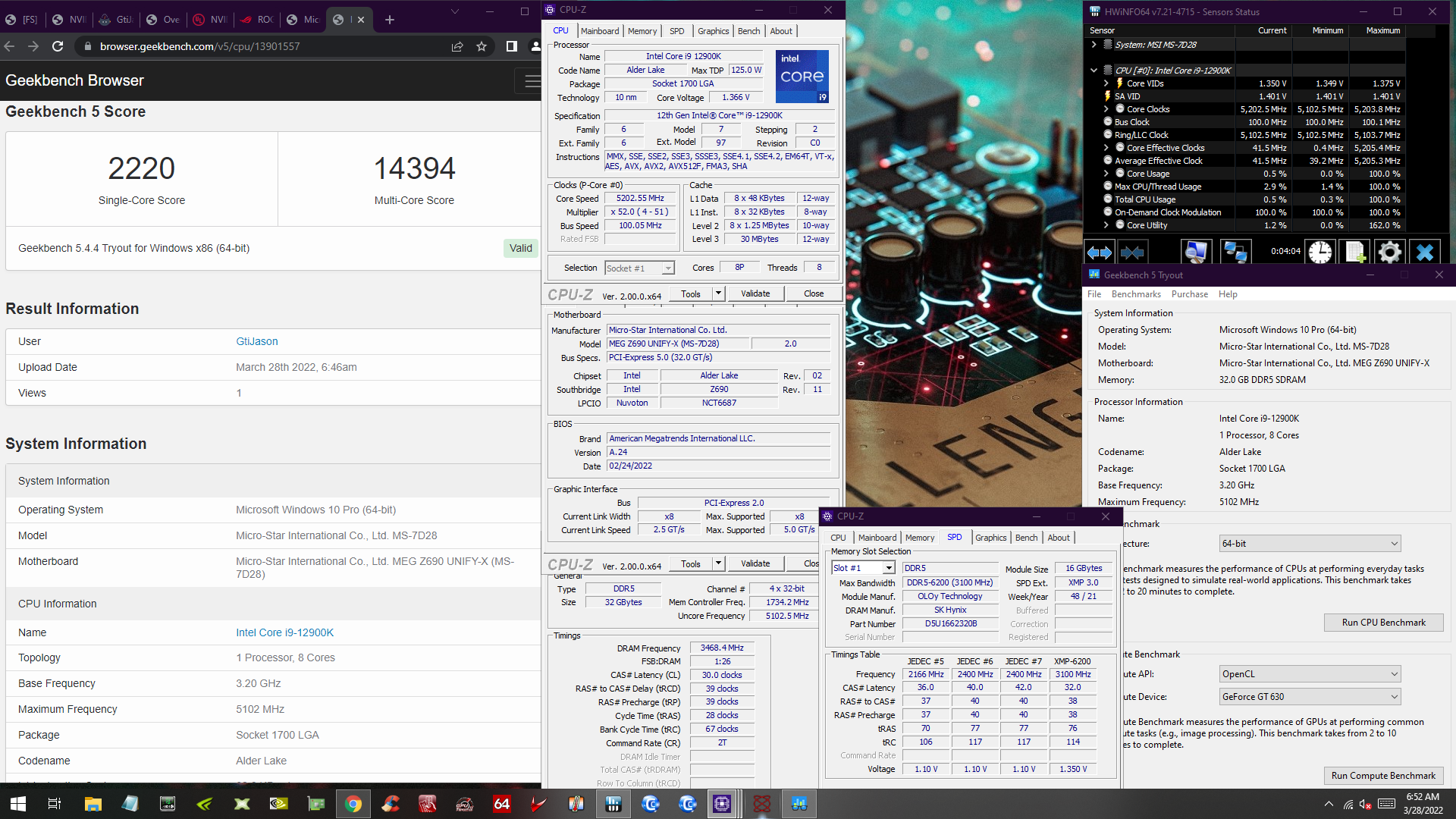Open SPD Slot #1 dropdown
This screenshot has height=819, width=1456.
click(x=863, y=568)
